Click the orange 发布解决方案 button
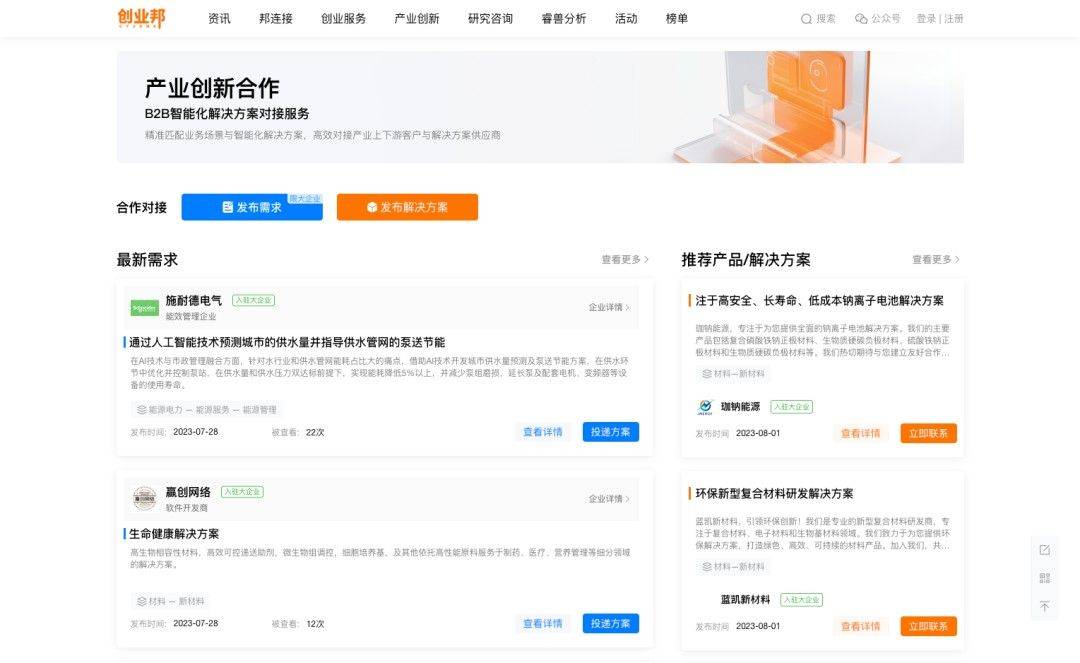 (x=407, y=207)
